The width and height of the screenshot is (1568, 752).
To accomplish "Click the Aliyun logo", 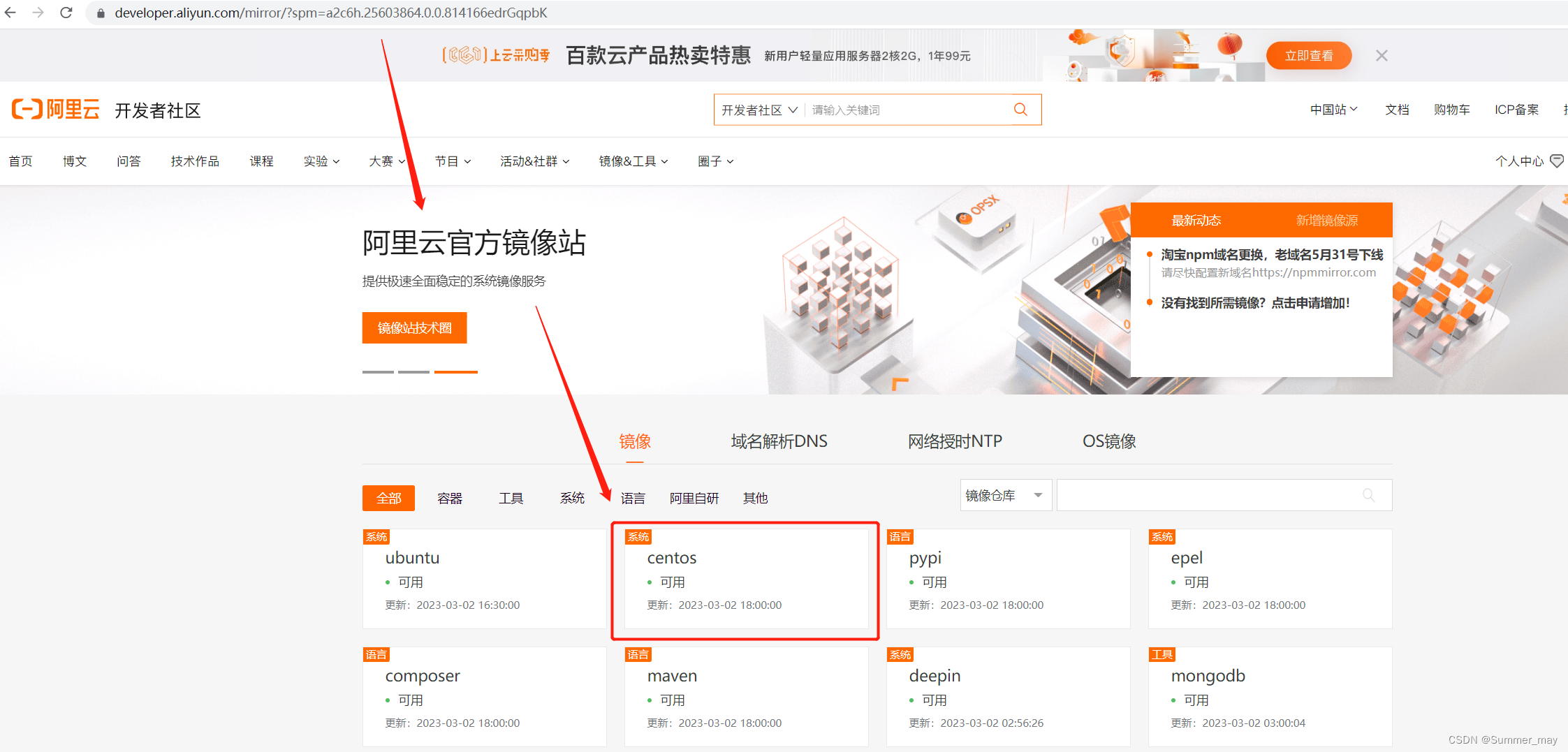I will (56, 110).
